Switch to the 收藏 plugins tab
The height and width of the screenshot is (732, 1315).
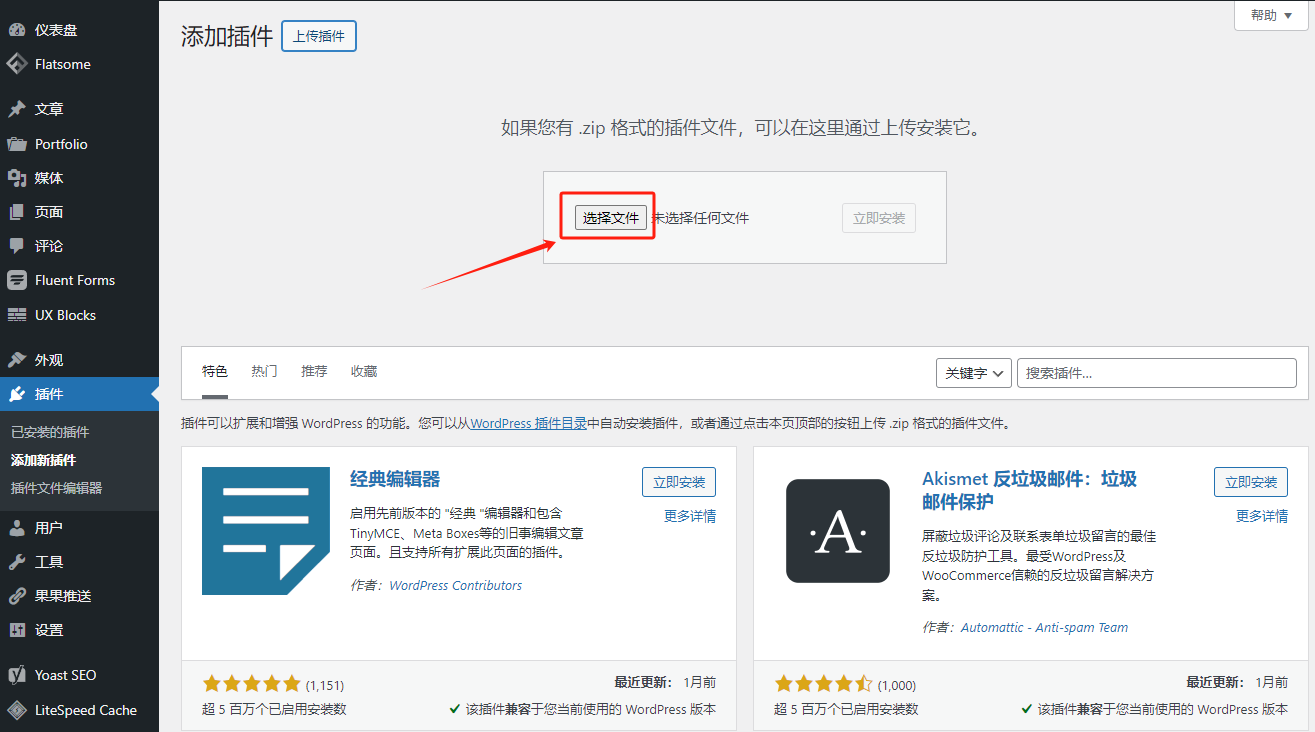point(363,371)
